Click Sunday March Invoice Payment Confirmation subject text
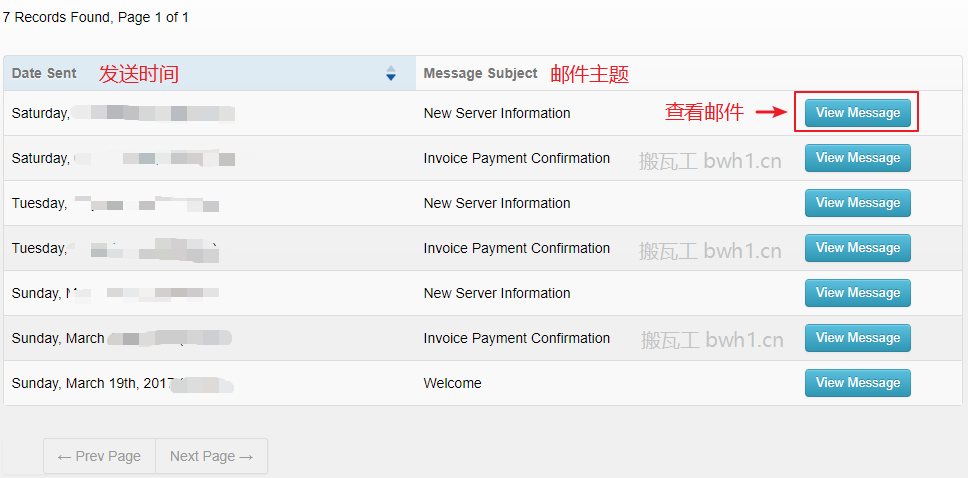968x478 pixels. point(516,338)
